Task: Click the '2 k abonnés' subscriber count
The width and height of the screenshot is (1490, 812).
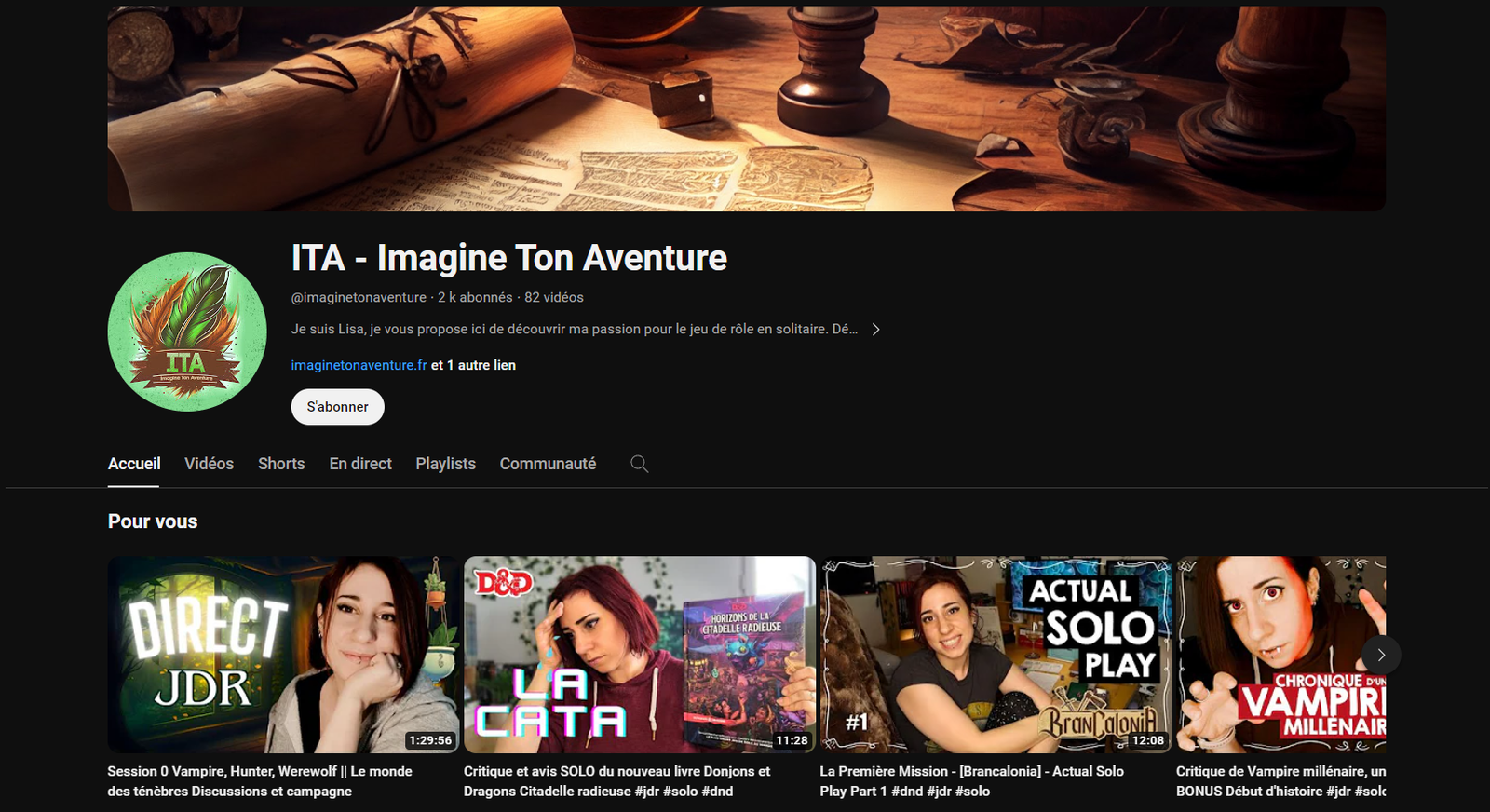Action: coord(475,297)
